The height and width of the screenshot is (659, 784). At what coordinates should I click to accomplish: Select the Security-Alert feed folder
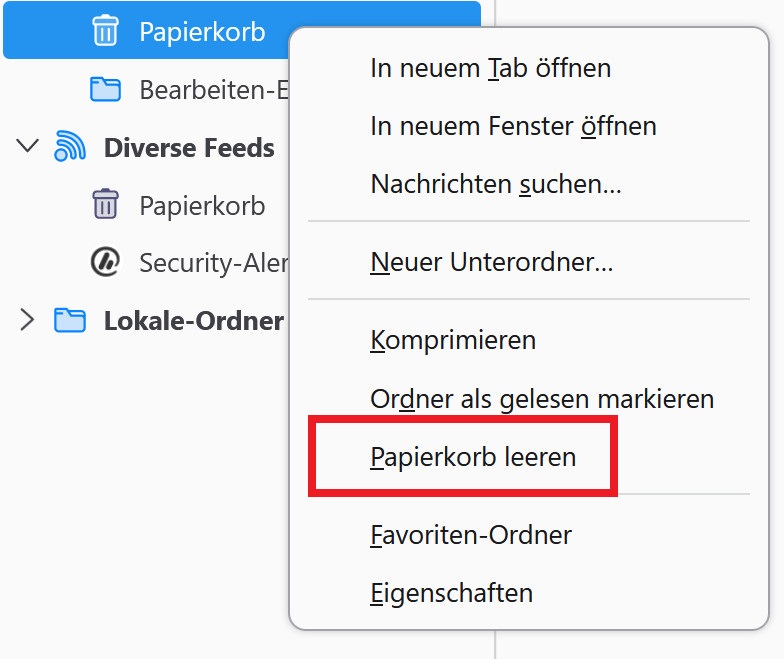(x=214, y=263)
